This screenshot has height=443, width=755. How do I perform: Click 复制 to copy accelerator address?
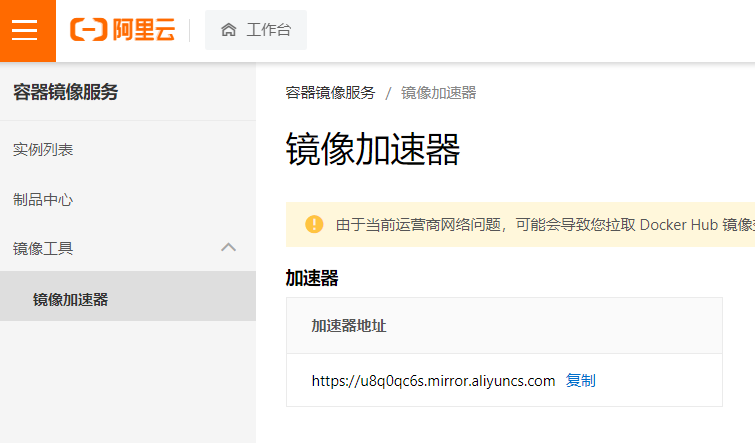[x=581, y=380]
